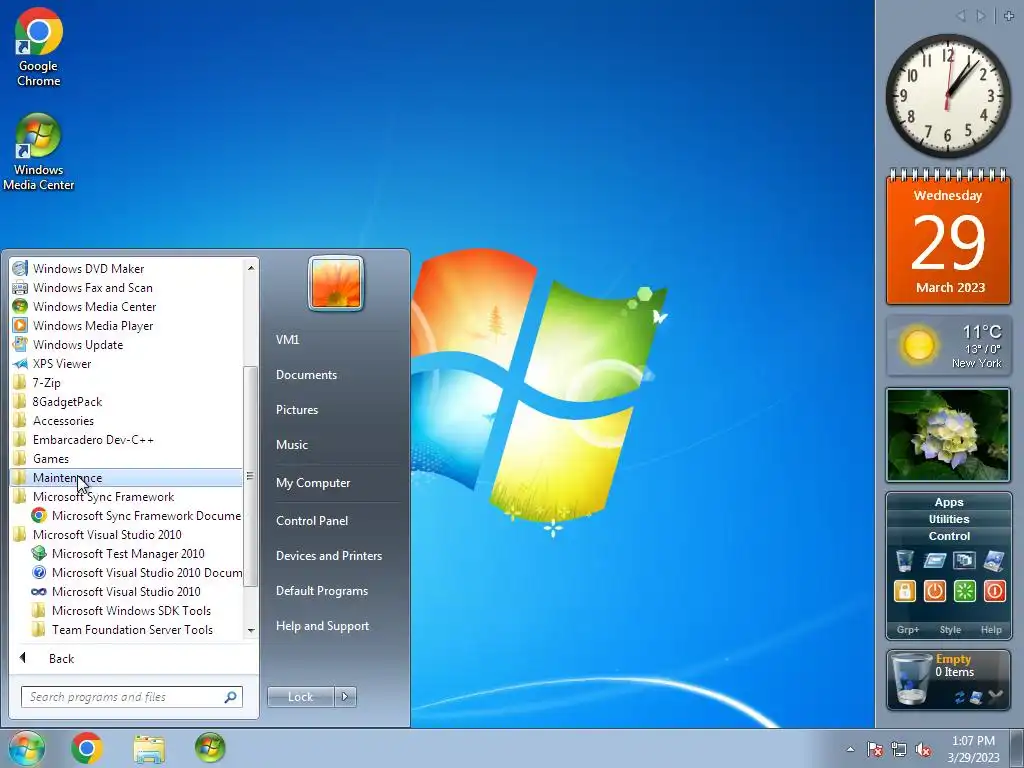Click the network tray icon
This screenshot has width=1024, height=768.
[899, 749]
